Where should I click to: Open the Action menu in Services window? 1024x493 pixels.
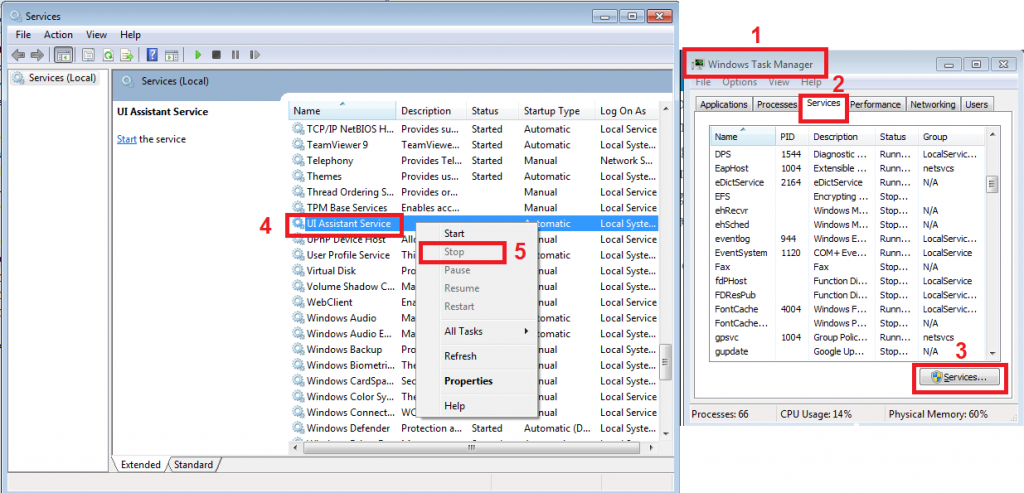58,35
